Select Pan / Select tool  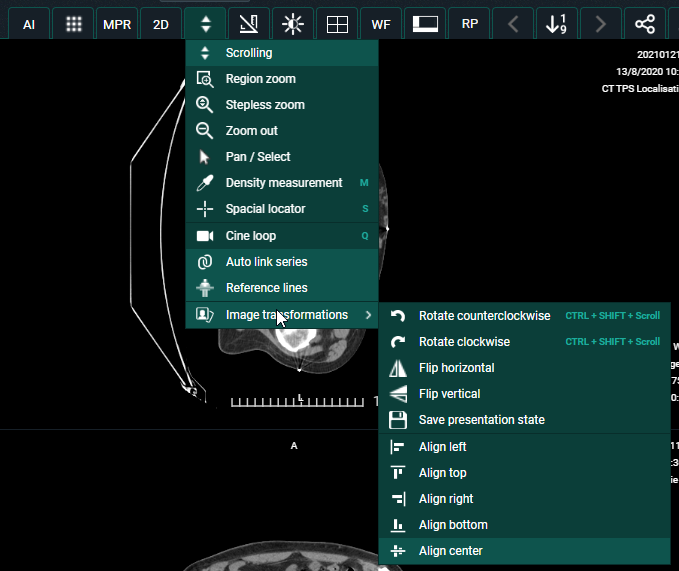(282, 157)
